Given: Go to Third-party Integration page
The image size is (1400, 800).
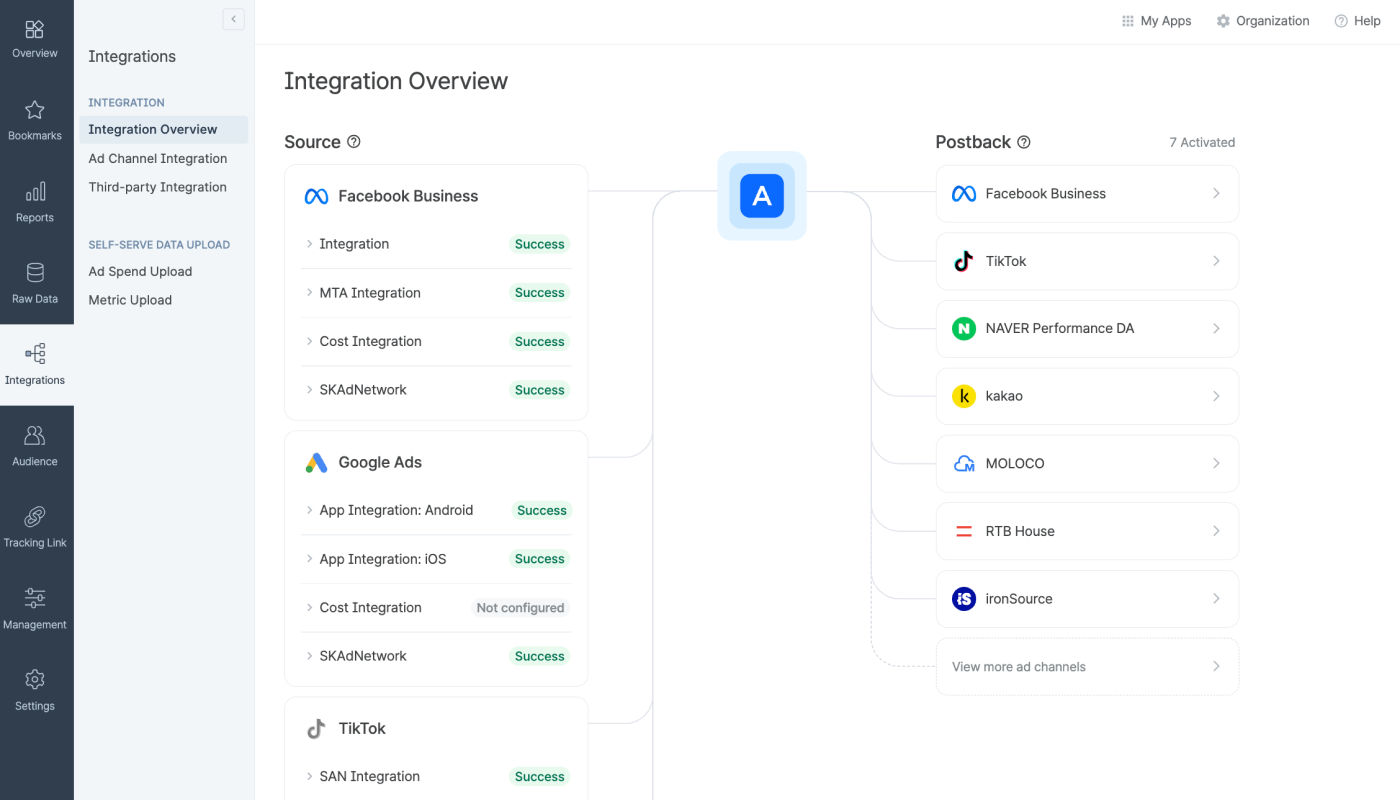Looking at the screenshot, I should tap(157, 187).
